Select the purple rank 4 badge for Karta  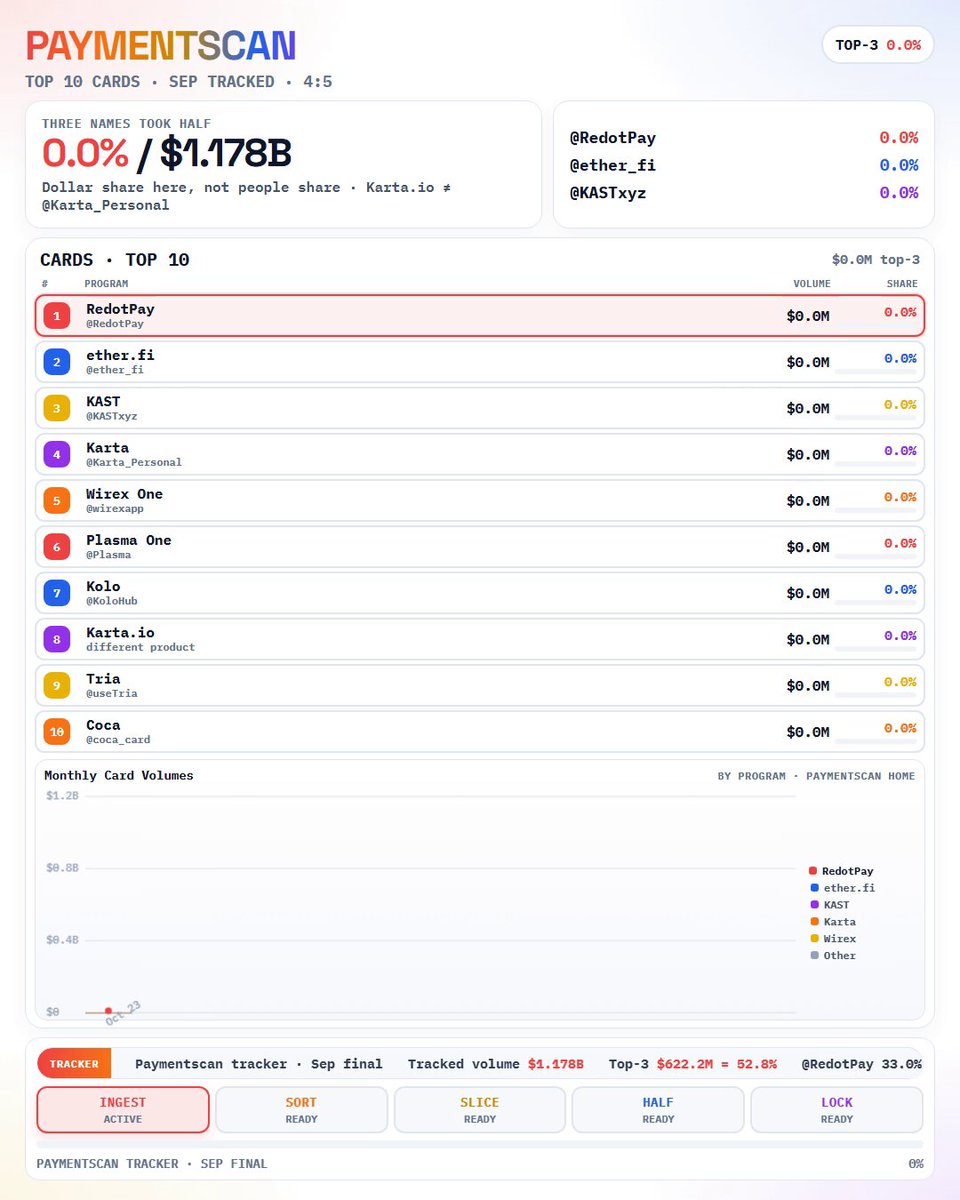click(57, 454)
